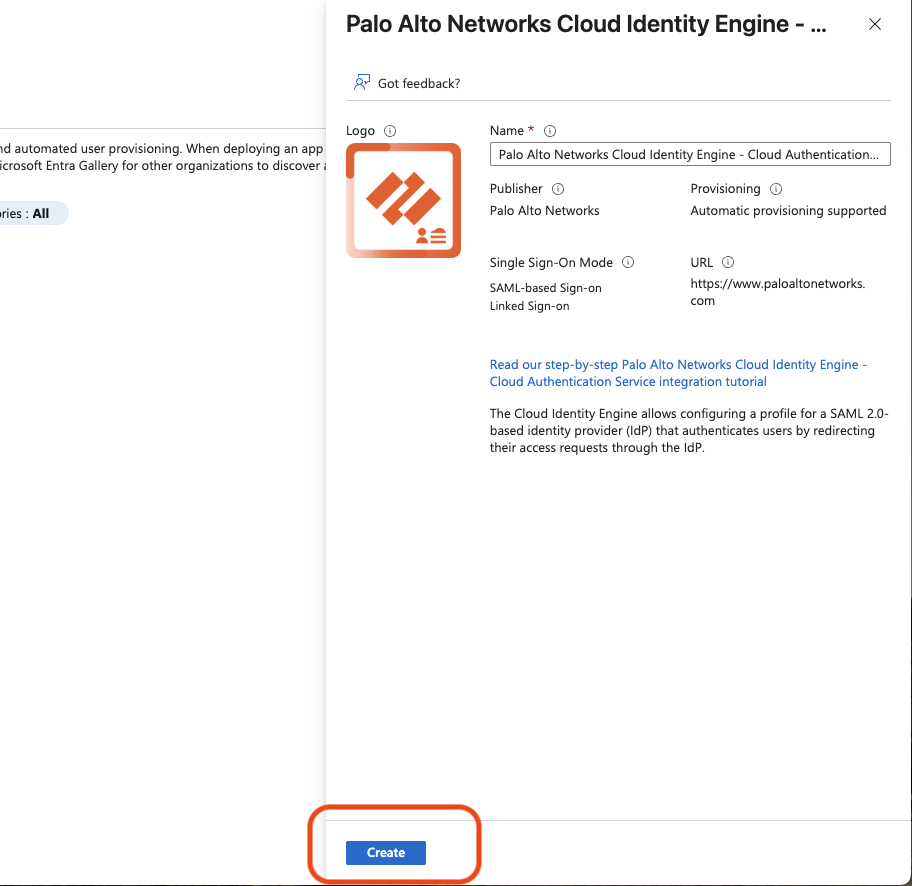Open the Categories : All filter
The width and height of the screenshot is (912, 886).
pos(30,213)
